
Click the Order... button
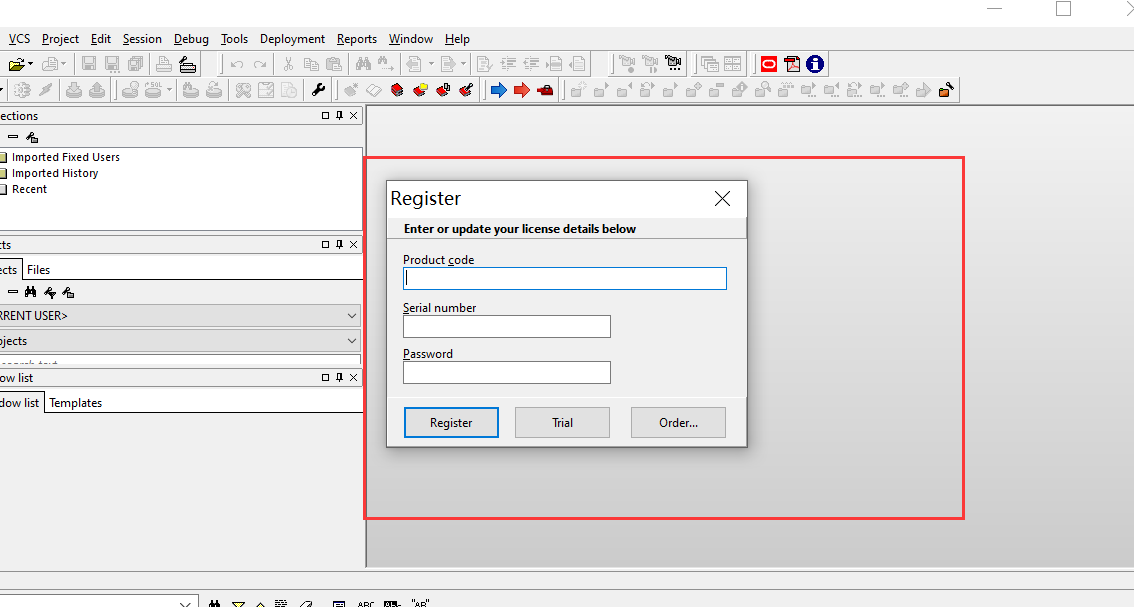[678, 423]
